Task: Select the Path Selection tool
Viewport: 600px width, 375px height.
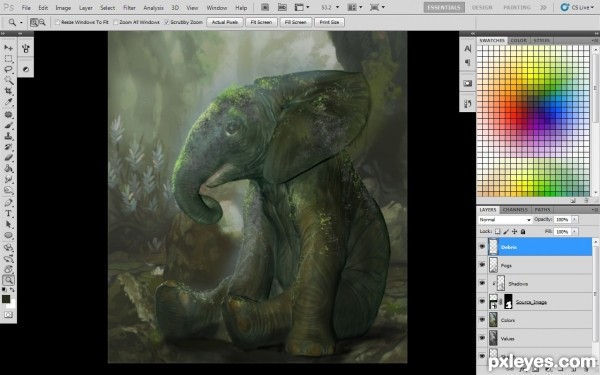Action: (8, 224)
